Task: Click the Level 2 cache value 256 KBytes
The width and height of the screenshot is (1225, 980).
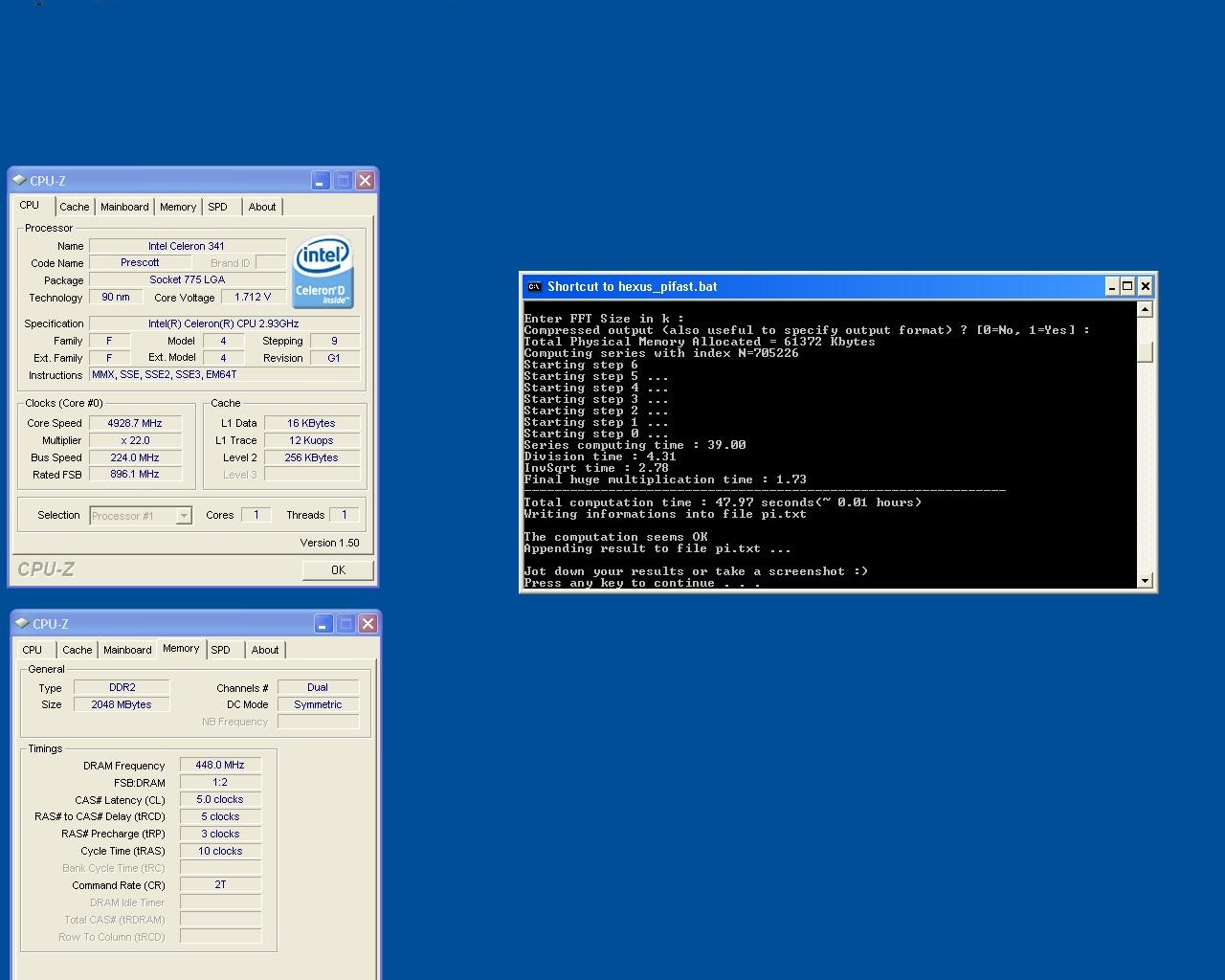Action: point(312,457)
